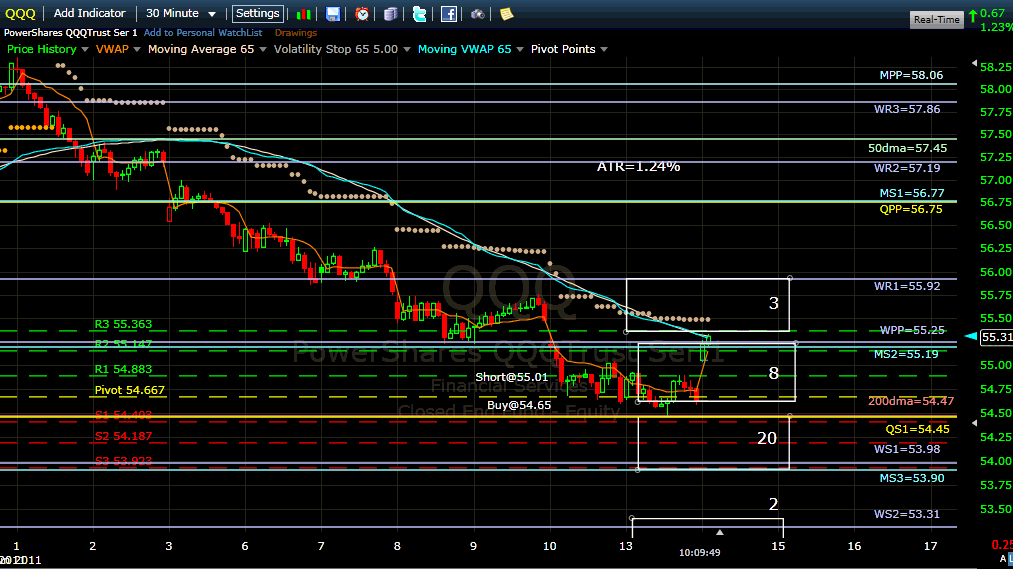
Task: Expand the 30 Minute timeframe dropdown
Action: click(179, 13)
